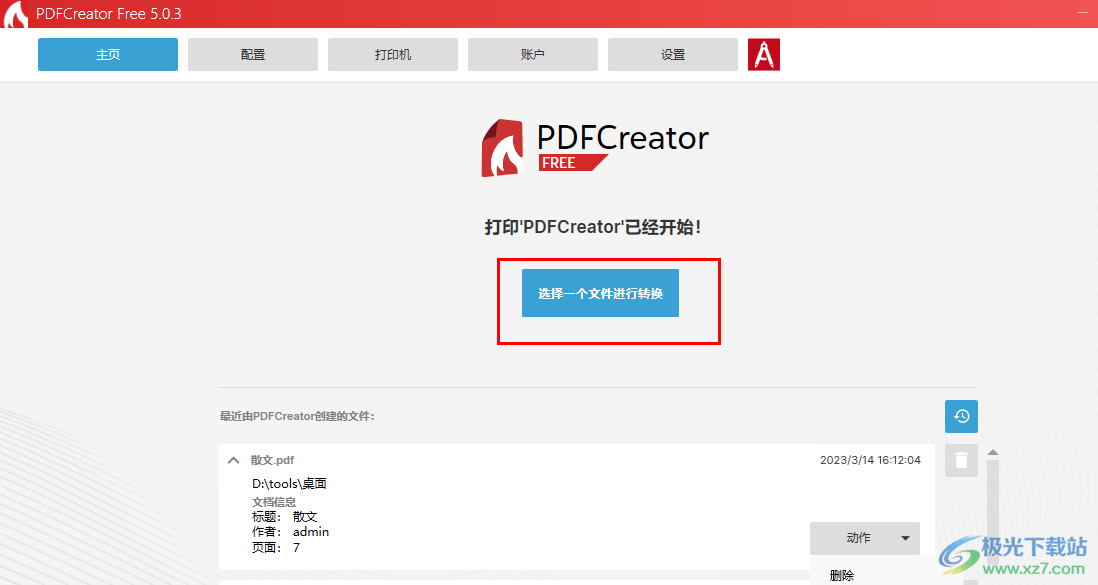This screenshot has height=585, width=1098.
Task: Click the red Architect logo icon
Action: [x=764, y=55]
